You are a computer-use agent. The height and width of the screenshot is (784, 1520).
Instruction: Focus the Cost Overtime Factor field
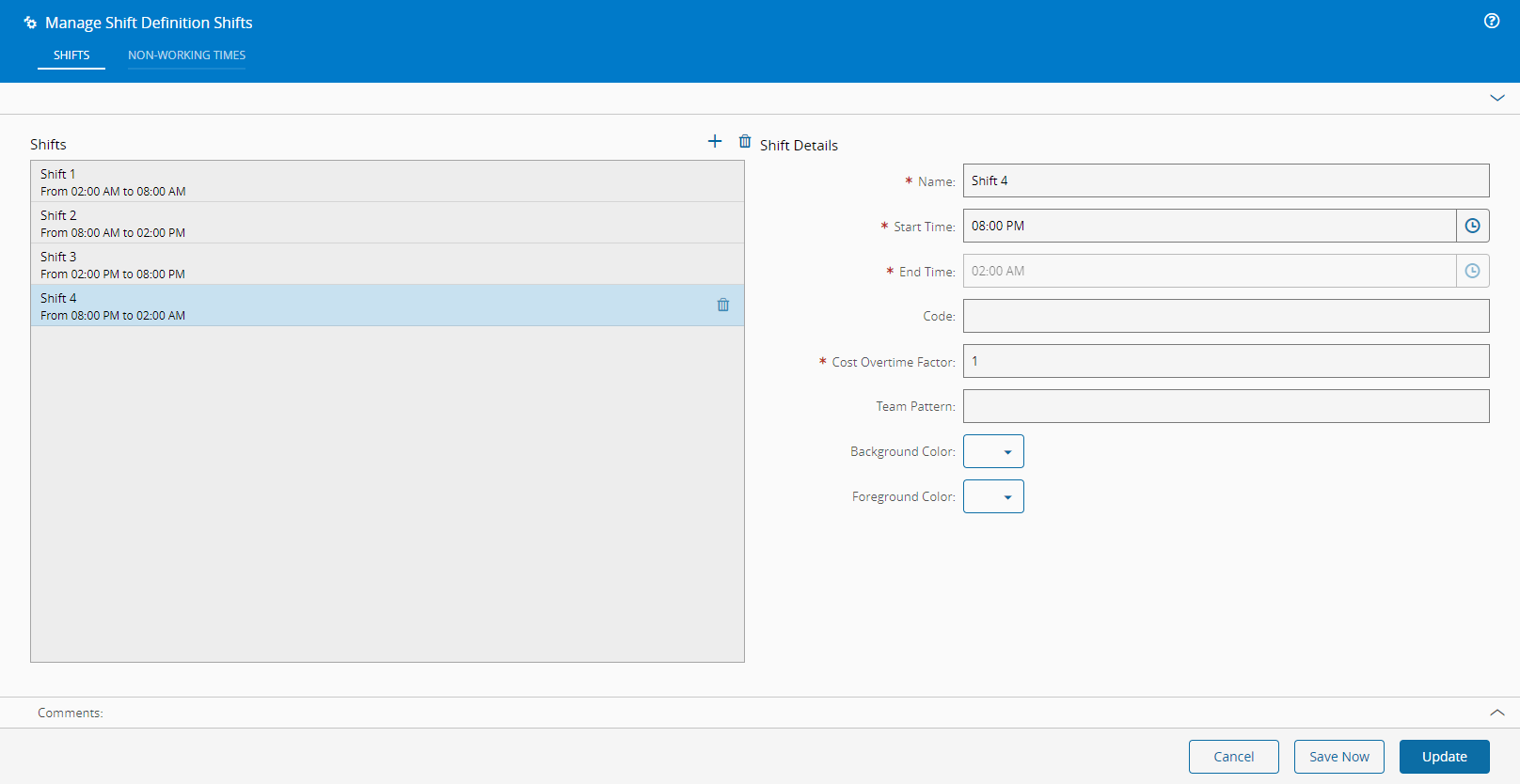click(x=1226, y=361)
